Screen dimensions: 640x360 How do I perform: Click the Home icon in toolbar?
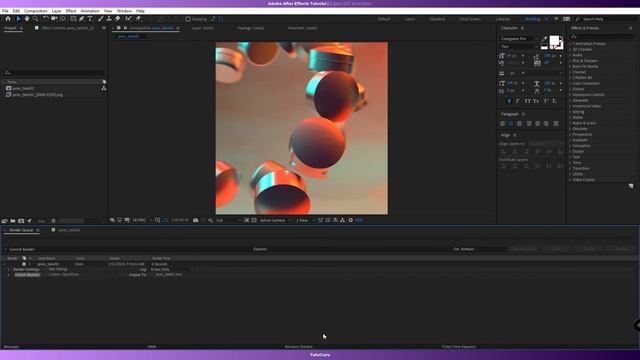click(8, 19)
